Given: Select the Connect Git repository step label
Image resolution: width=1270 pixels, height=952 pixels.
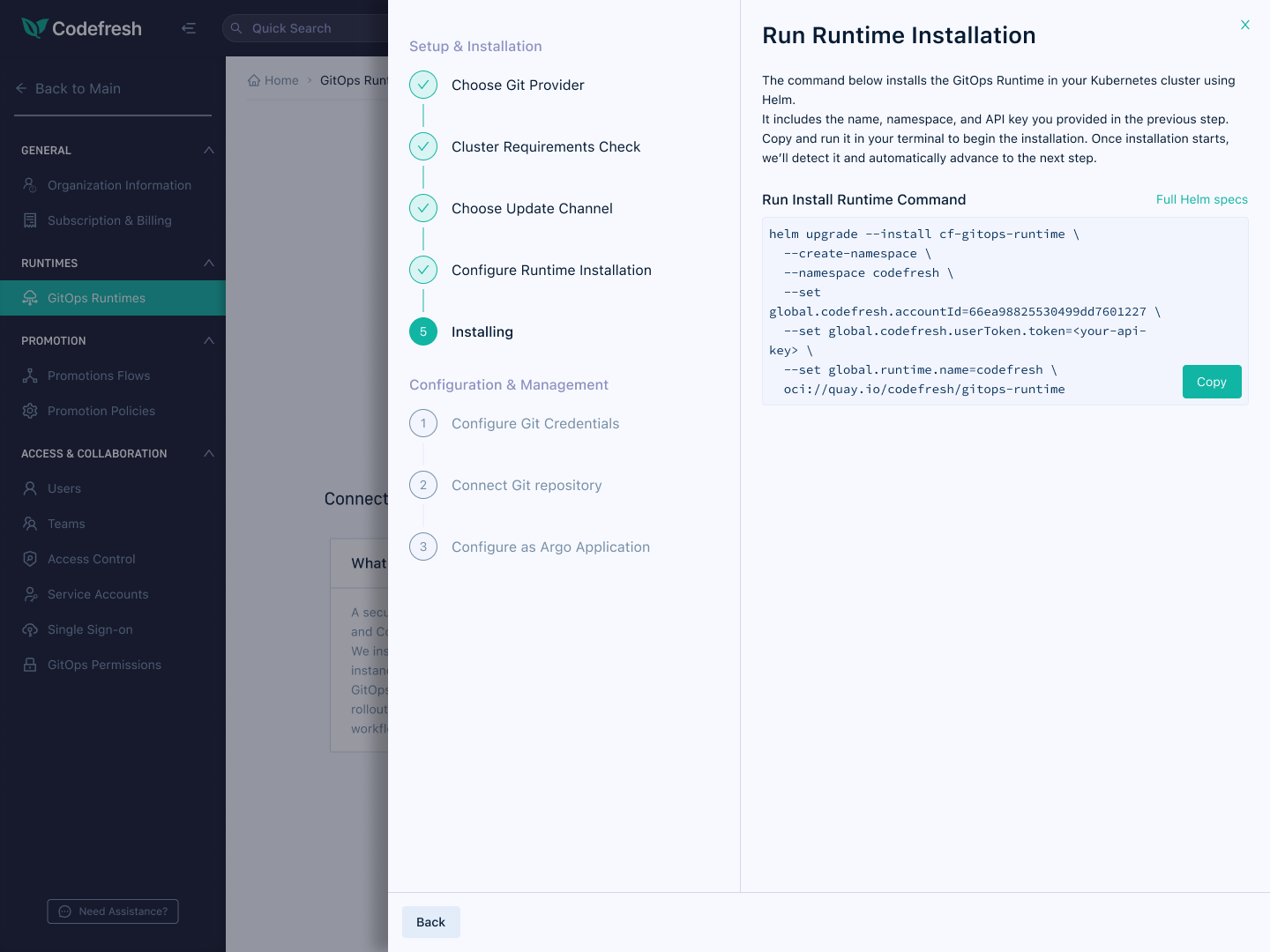Looking at the screenshot, I should point(527,485).
